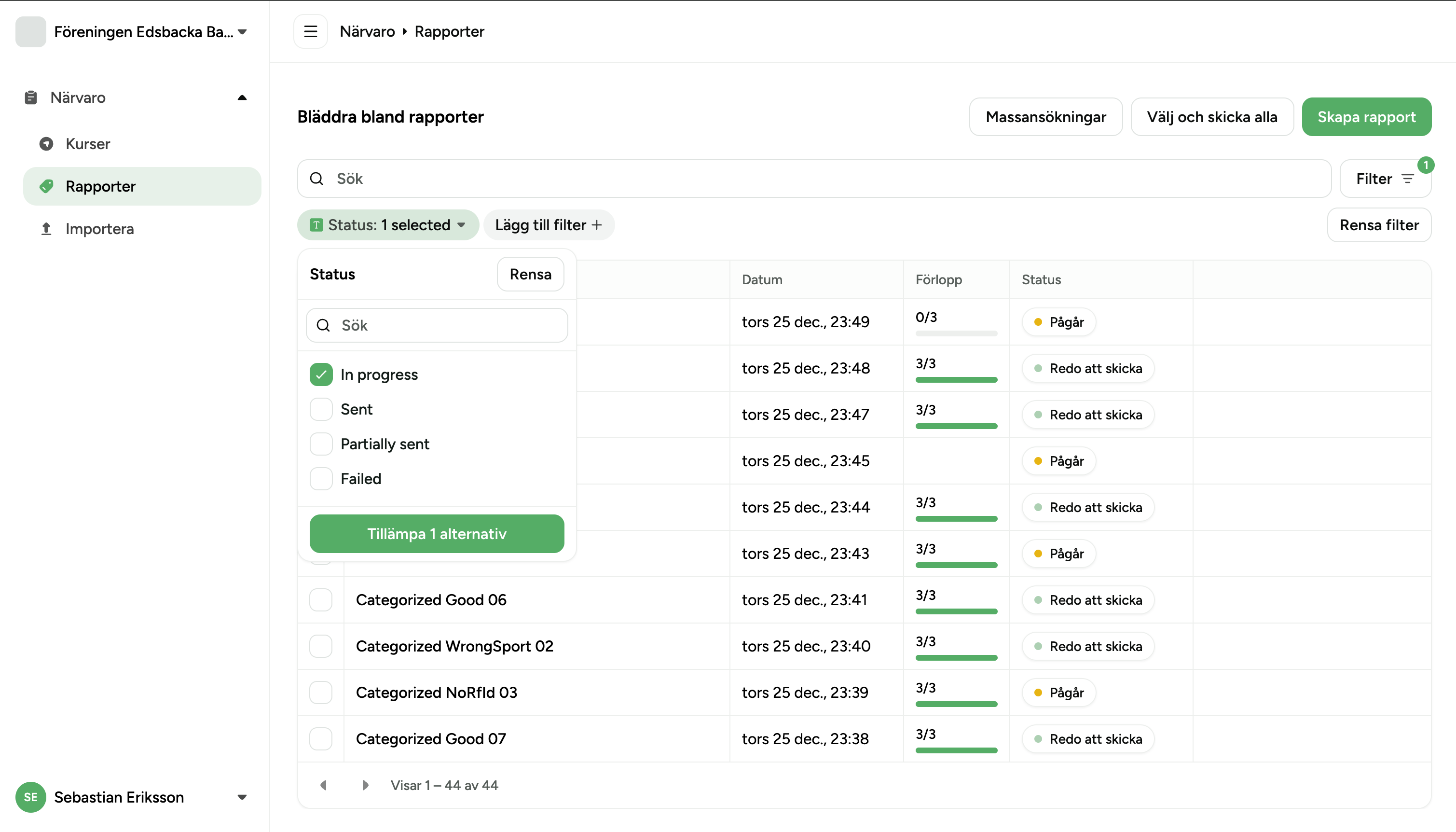The image size is (1456, 832).
Task: Click the Rensa filter button
Action: pos(1379,225)
